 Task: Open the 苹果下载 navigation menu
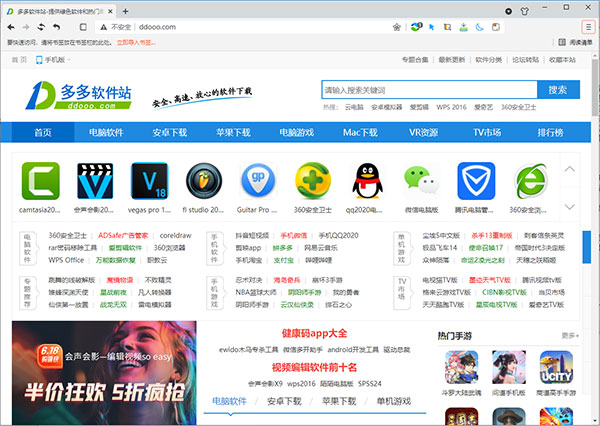(x=233, y=132)
